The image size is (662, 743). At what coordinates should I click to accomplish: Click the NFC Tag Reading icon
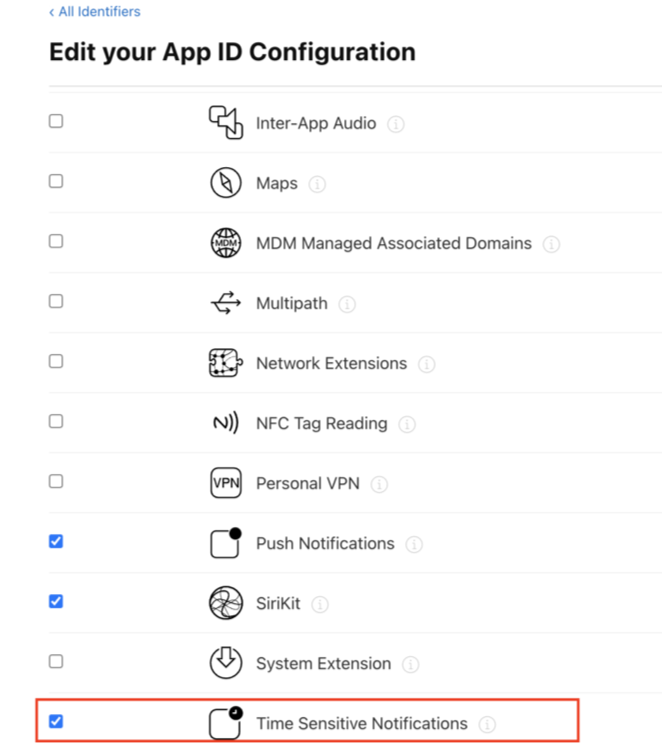225,423
